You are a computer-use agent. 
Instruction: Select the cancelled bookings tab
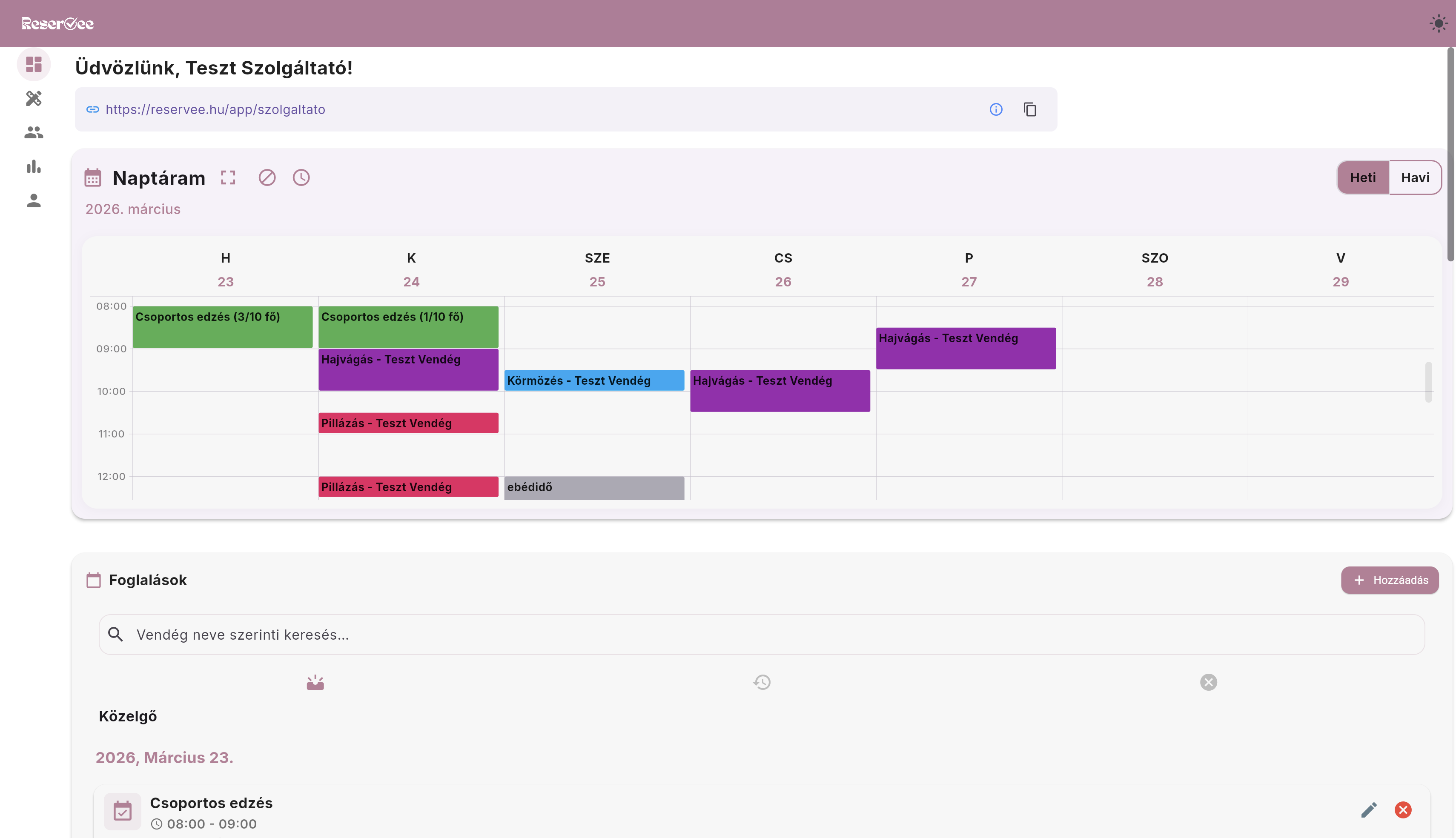click(1208, 683)
